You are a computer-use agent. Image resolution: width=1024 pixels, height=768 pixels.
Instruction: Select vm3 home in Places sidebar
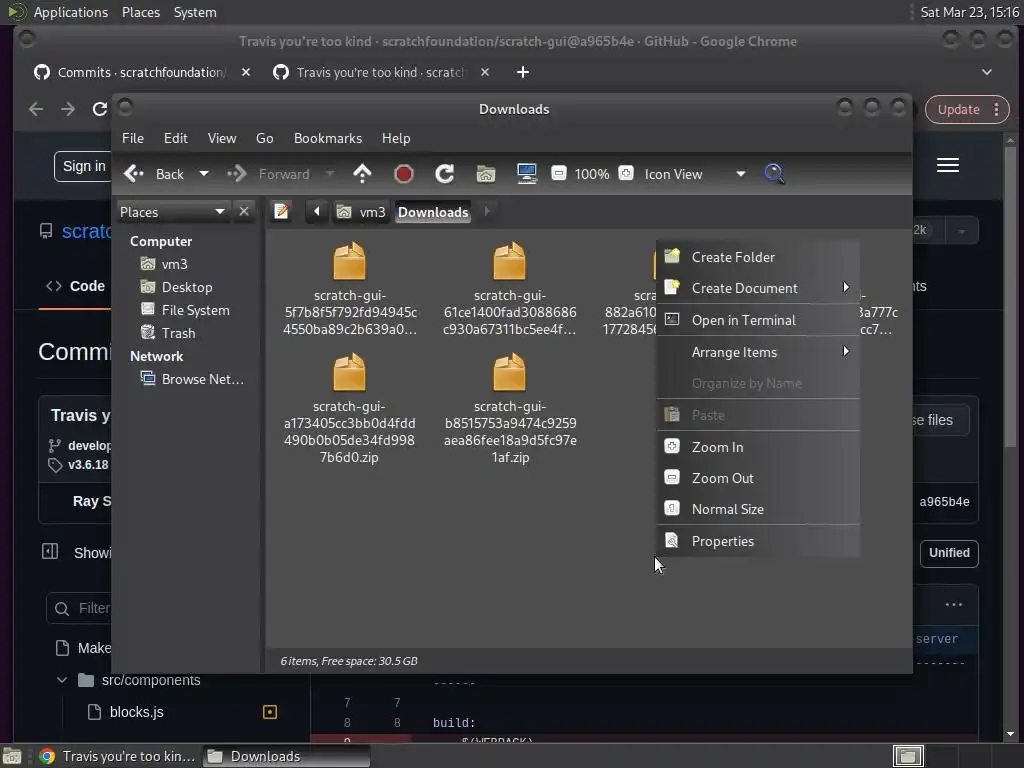(x=165, y=264)
